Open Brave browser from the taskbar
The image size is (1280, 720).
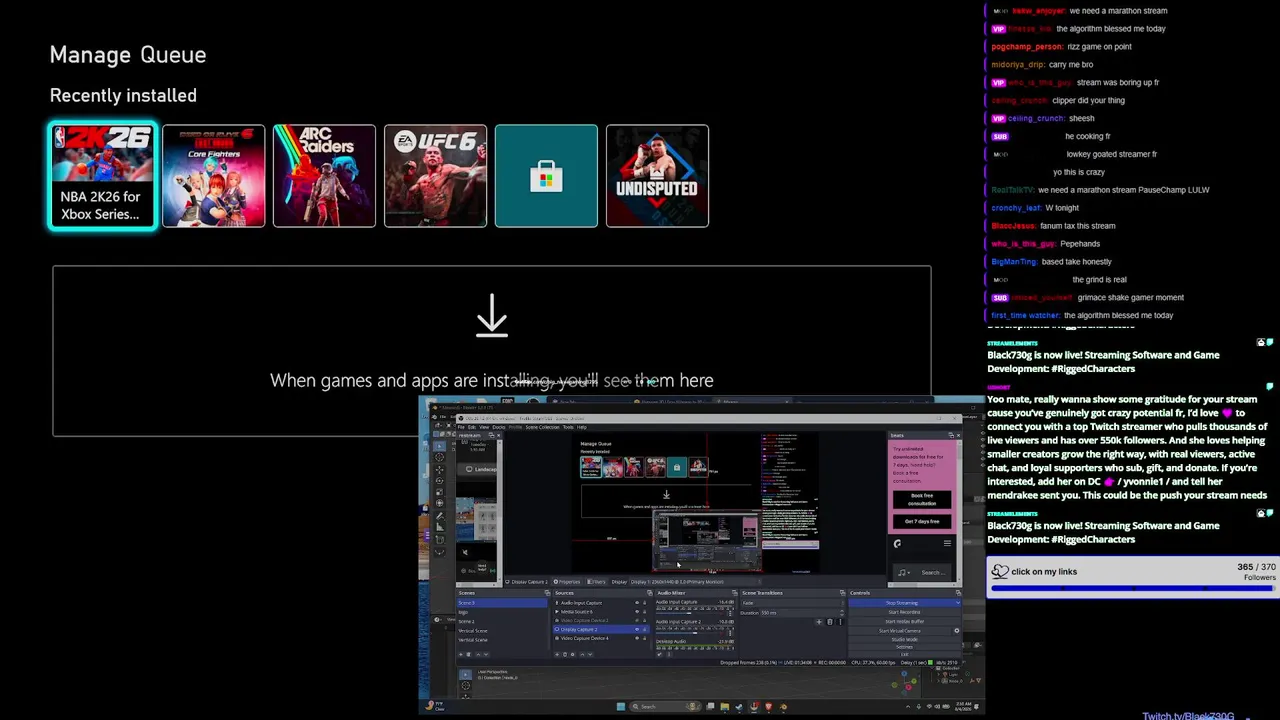(769, 707)
